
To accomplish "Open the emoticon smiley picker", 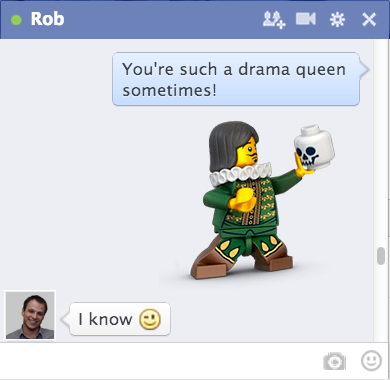I will click(371, 360).
